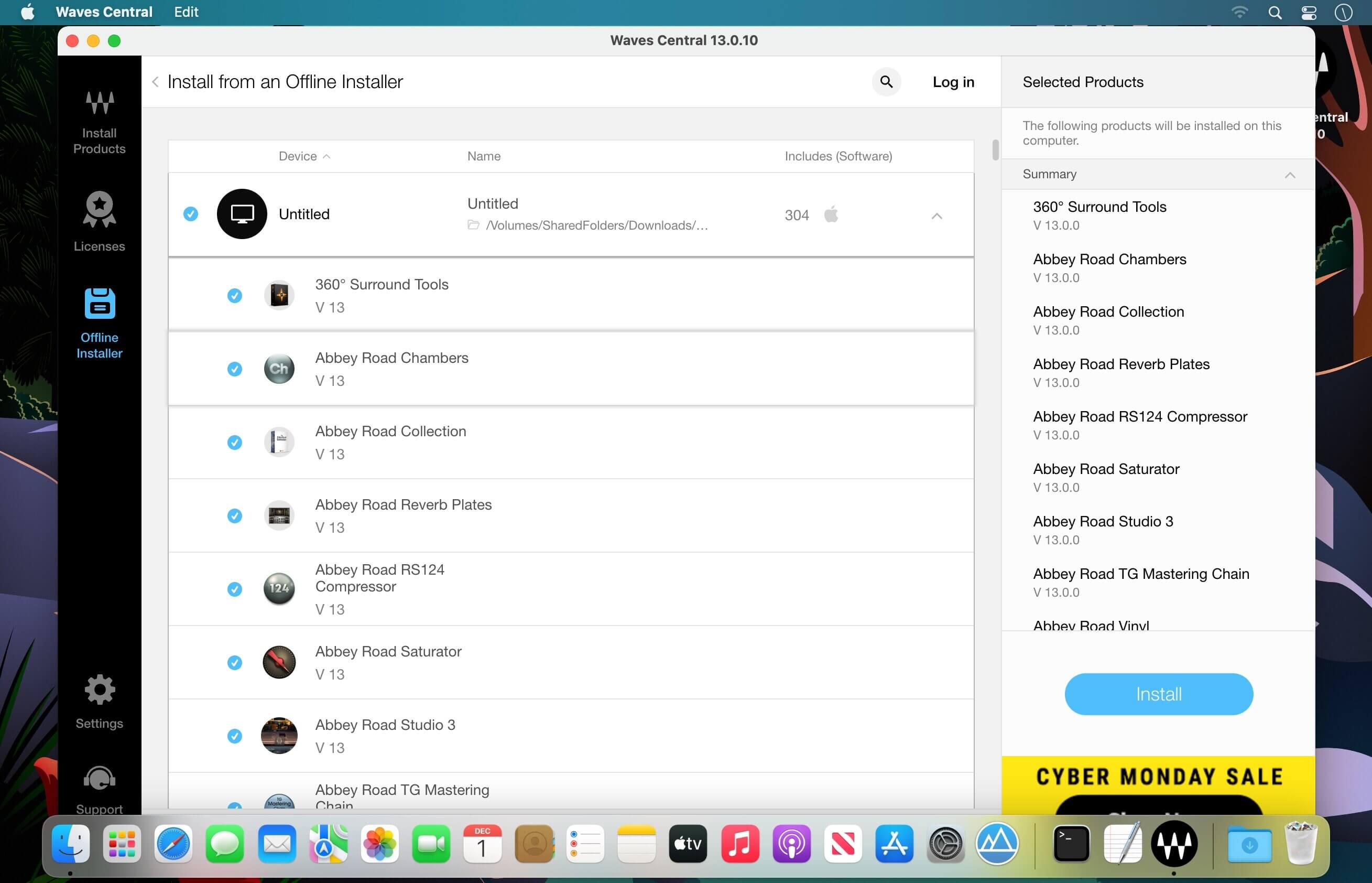Click the Apple platform icon next to 304
The width and height of the screenshot is (1372, 883).
pos(831,214)
